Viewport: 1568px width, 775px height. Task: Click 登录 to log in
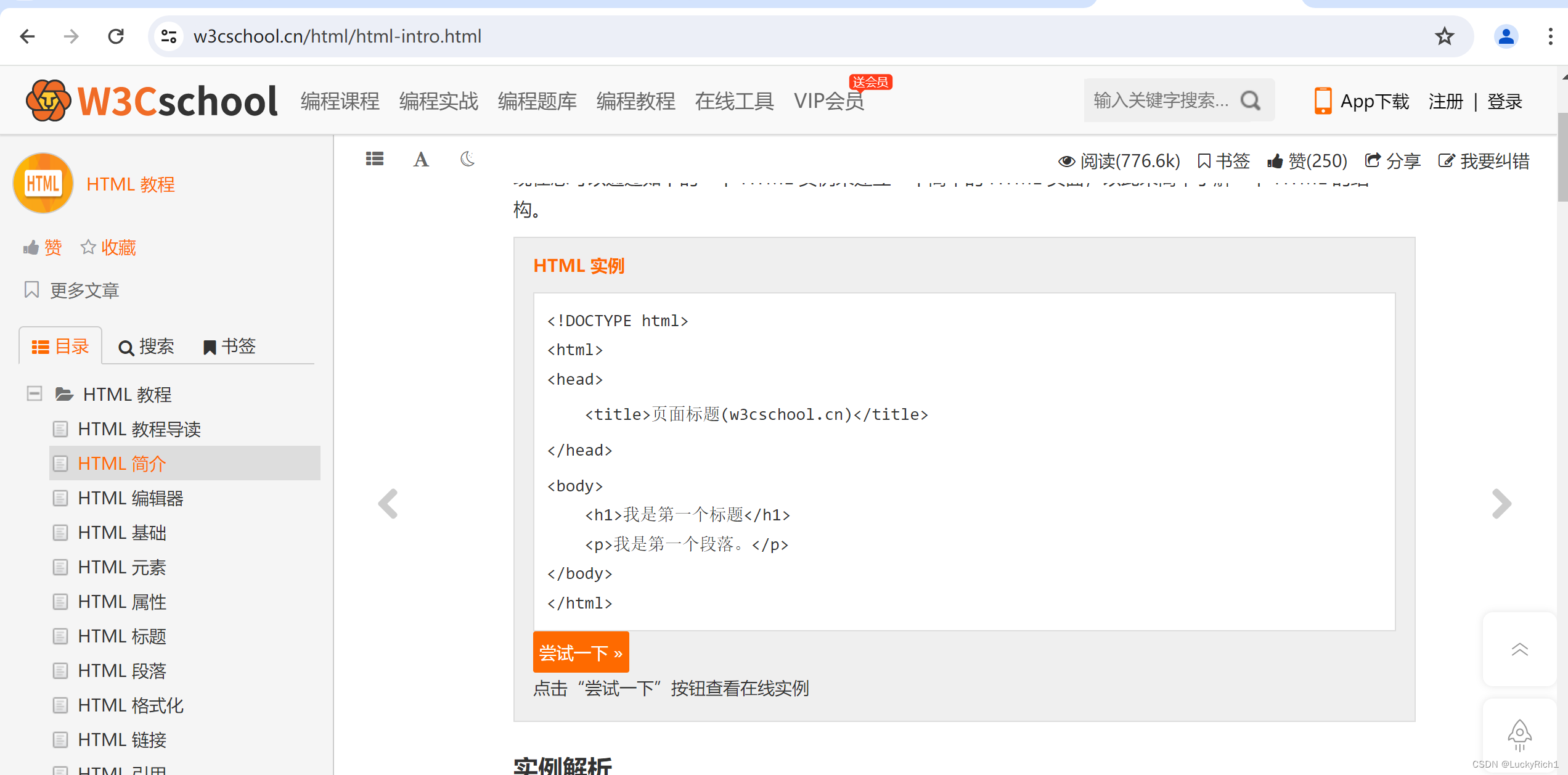click(x=1505, y=101)
